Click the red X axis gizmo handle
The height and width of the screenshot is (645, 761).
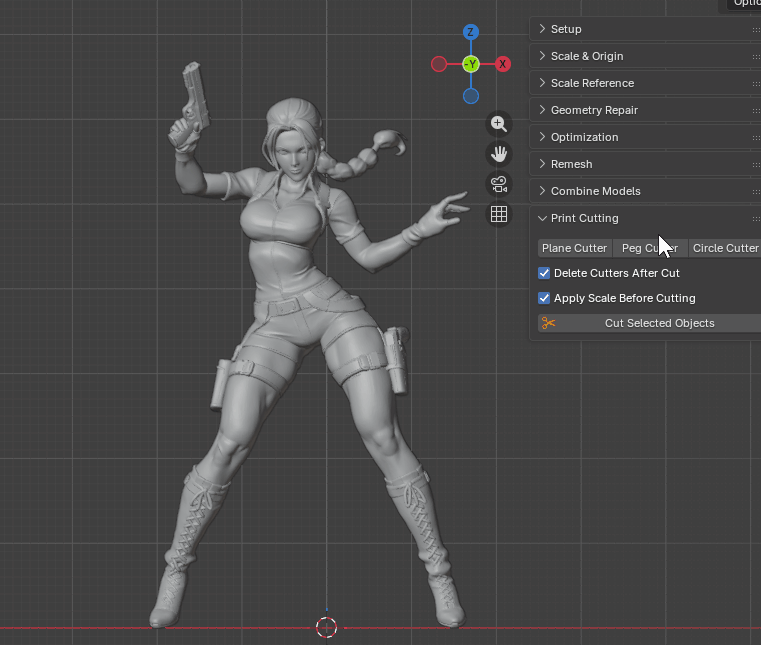coord(502,64)
